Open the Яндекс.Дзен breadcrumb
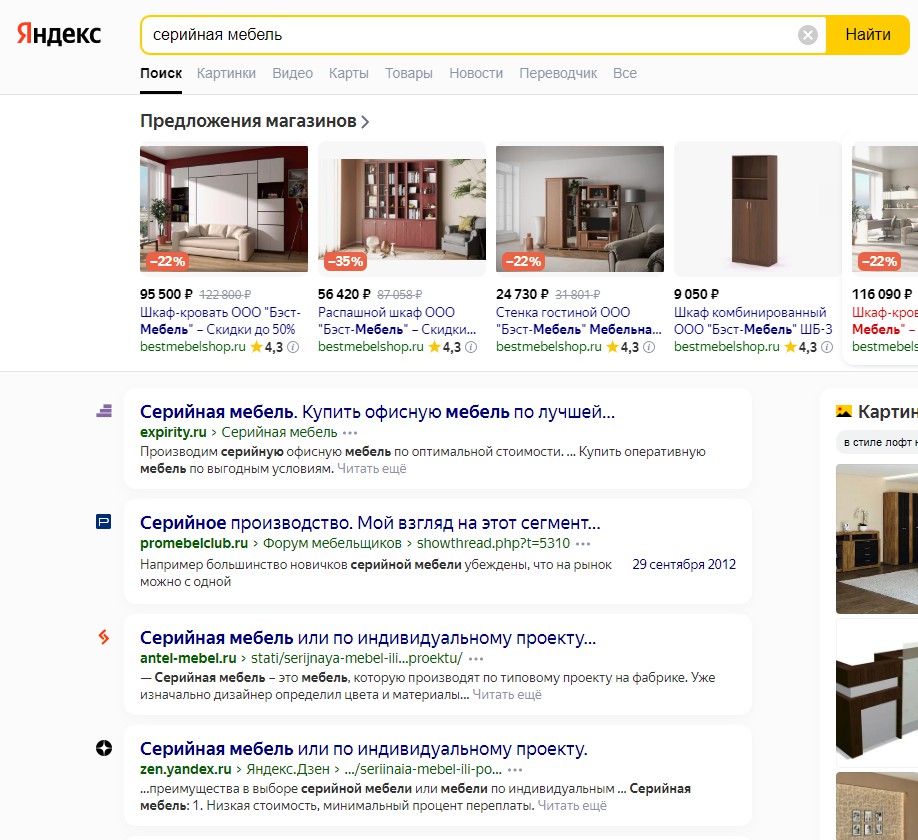This screenshot has height=840, width=918. (x=287, y=770)
